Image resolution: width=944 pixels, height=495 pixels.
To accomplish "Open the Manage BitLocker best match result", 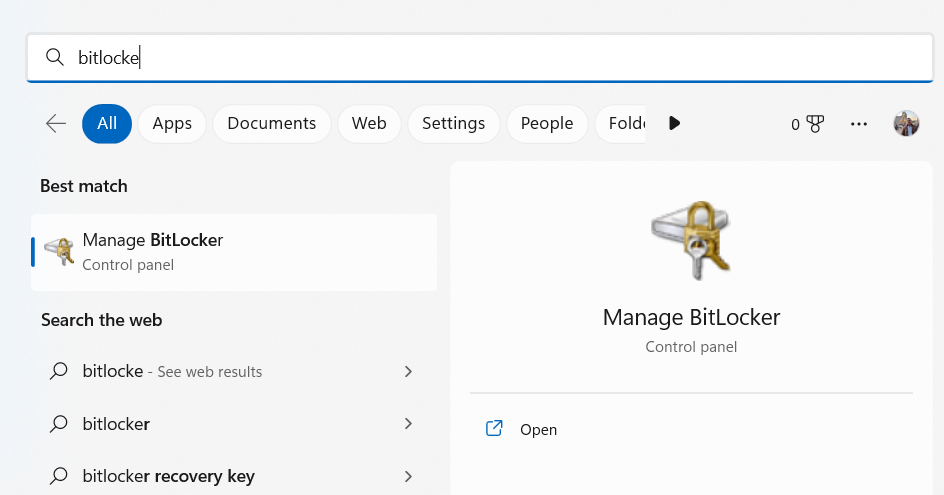I will 234,252.
